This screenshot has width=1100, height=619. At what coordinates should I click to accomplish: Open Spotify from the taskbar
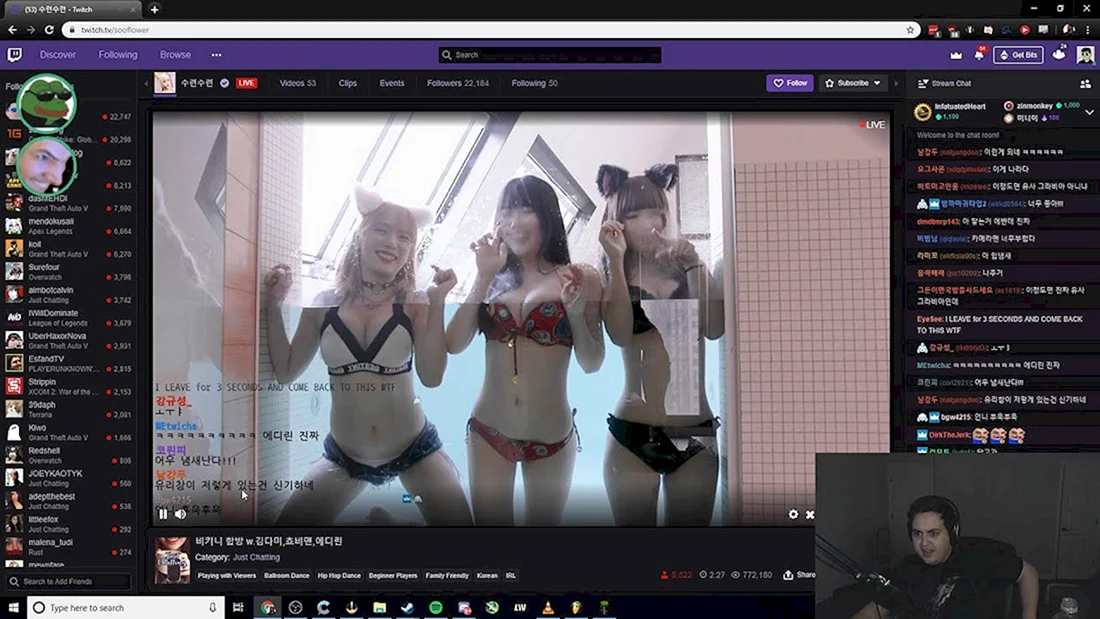436,608
